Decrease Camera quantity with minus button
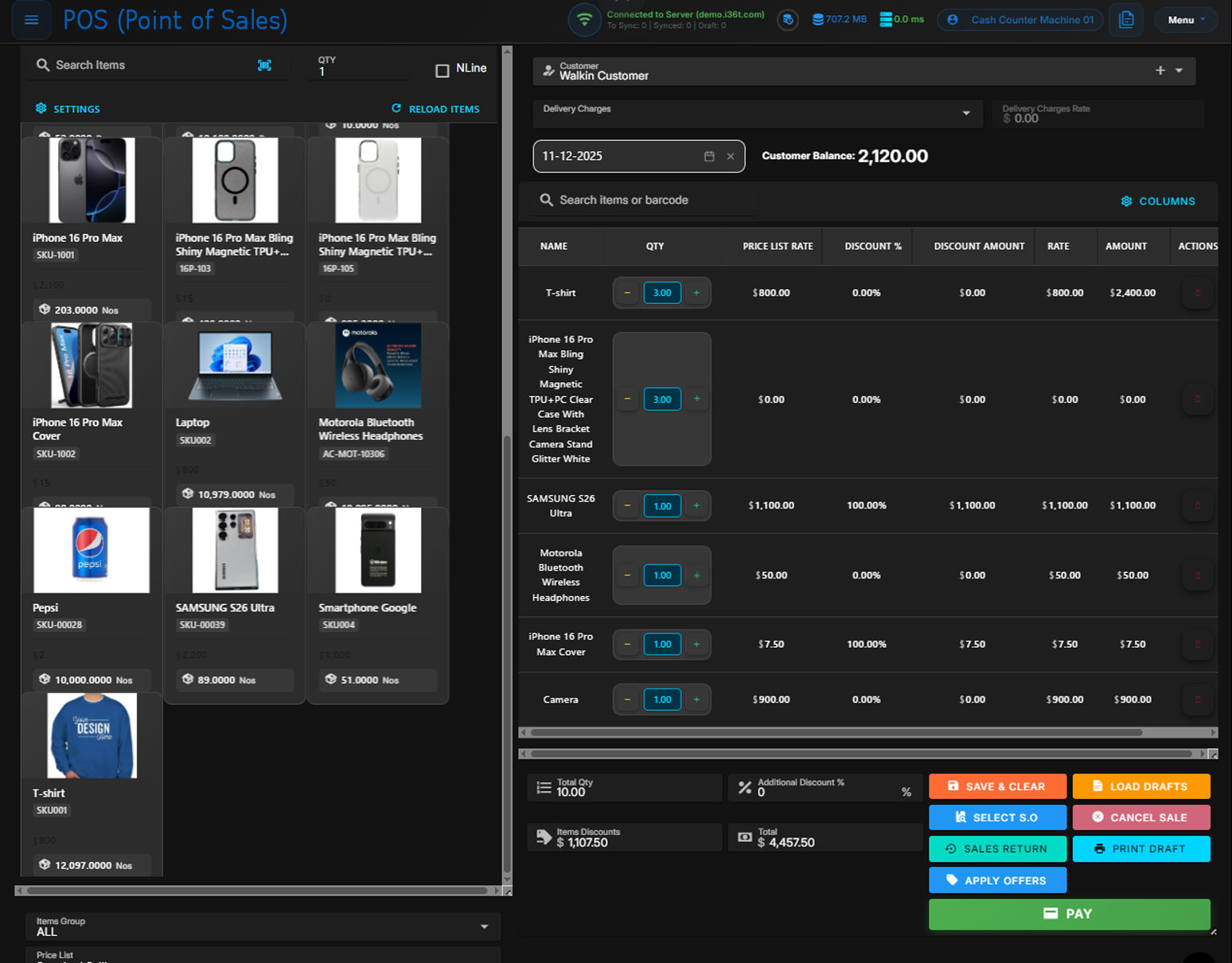Screen dimensions: 1232x963 pos(627,700)
